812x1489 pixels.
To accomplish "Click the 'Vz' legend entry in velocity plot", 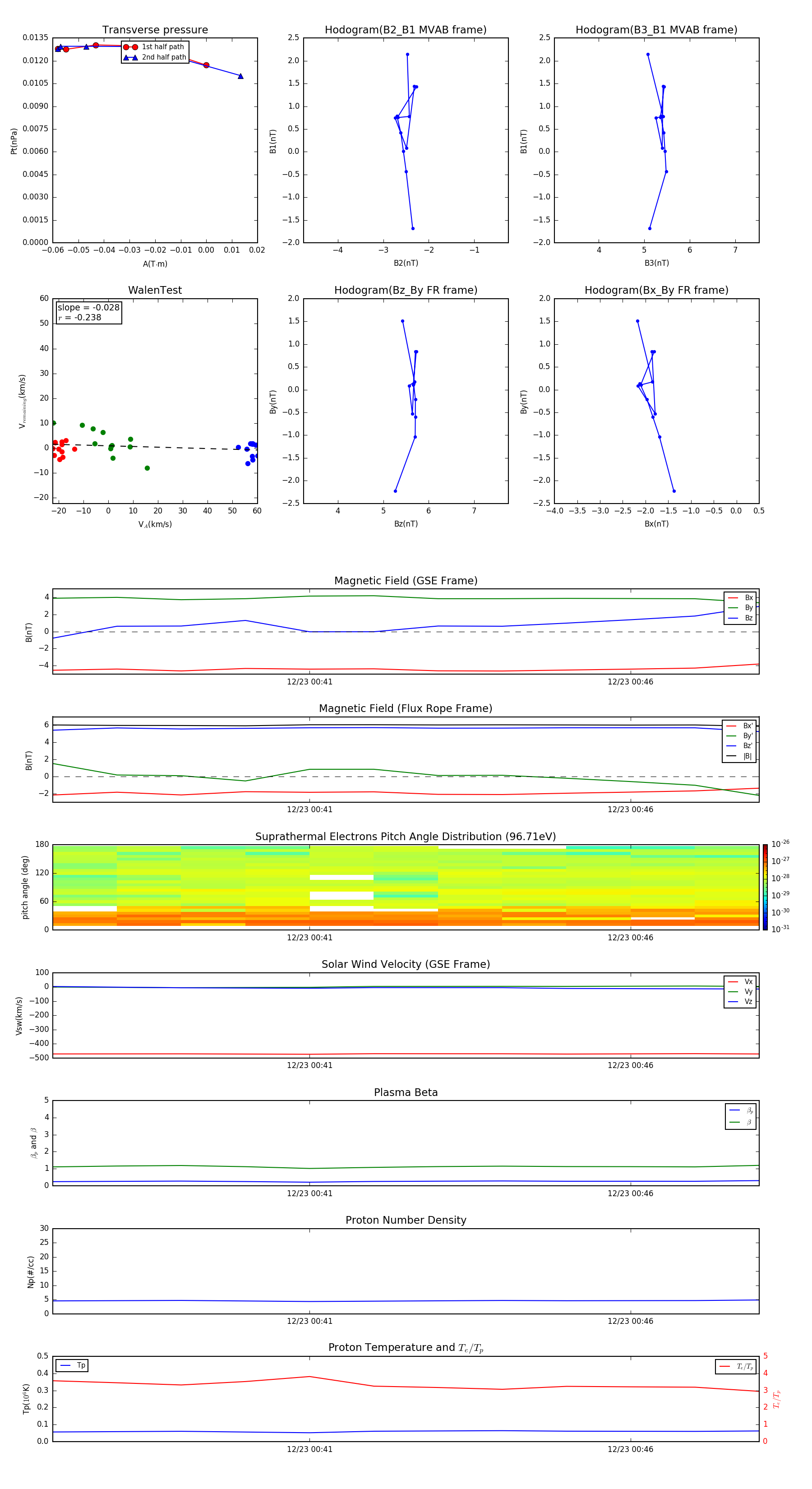I will pyautogui.click(x=740, y=1002).
